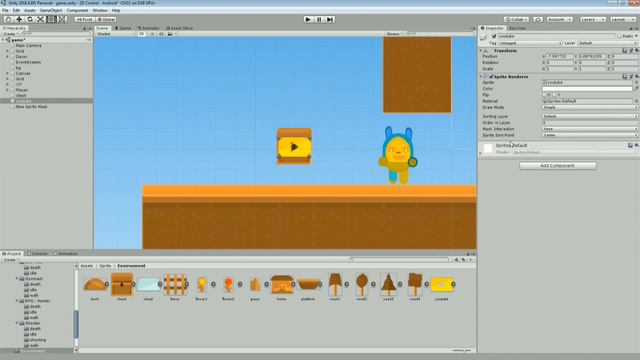Open the Assets menu
This screenshot has width=640, height=360.
click(x=30, y=10)
